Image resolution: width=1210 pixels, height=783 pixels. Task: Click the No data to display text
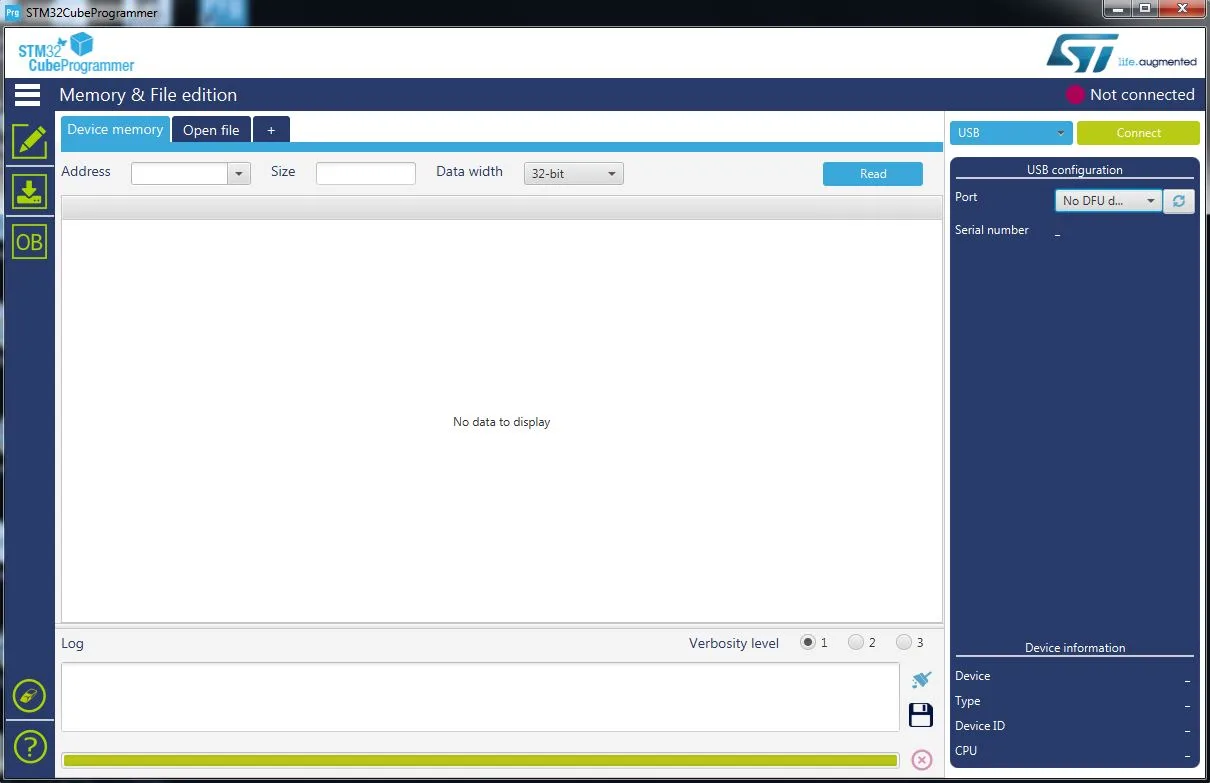coord(501,422)
